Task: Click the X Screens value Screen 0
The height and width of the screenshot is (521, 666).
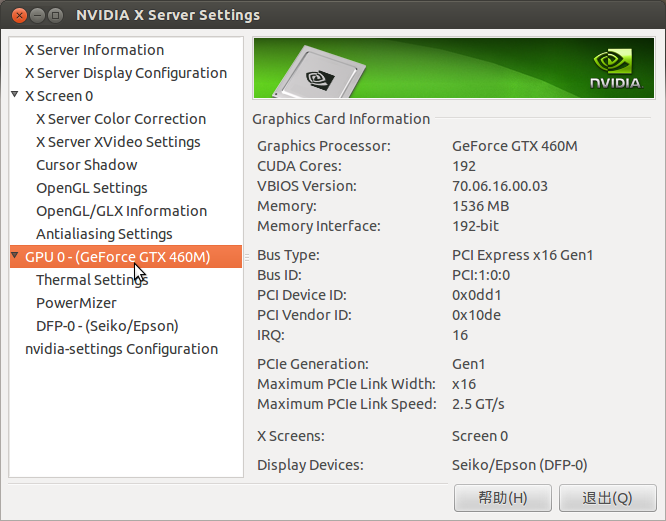Action: point(480,436)
